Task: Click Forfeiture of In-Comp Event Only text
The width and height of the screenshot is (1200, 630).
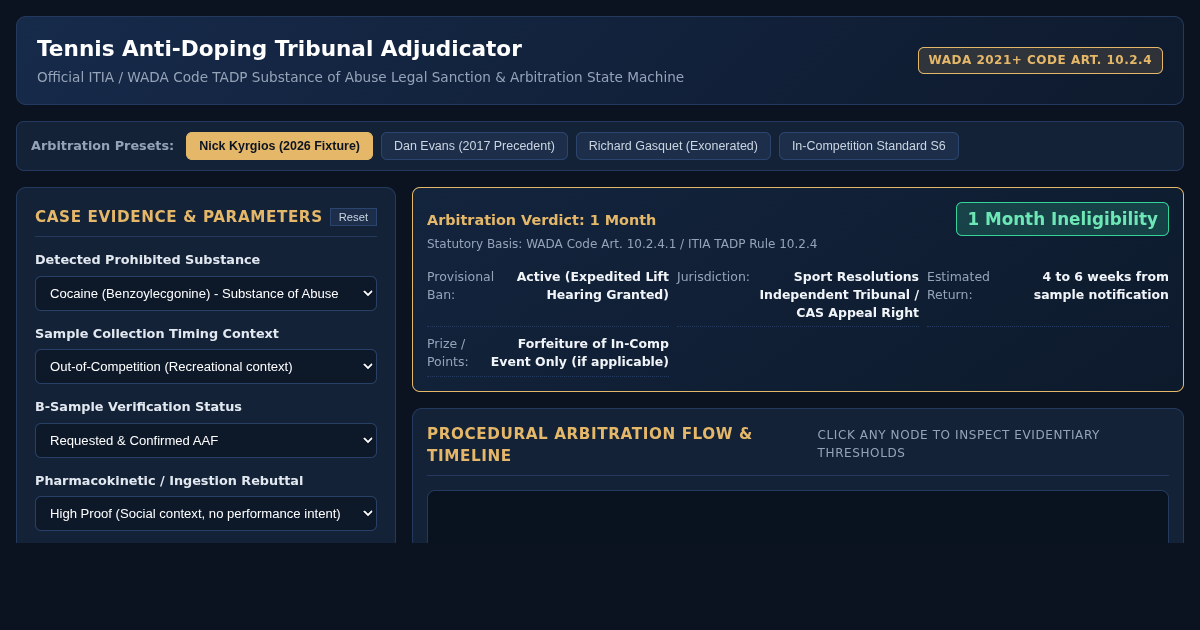Action: 579,353
